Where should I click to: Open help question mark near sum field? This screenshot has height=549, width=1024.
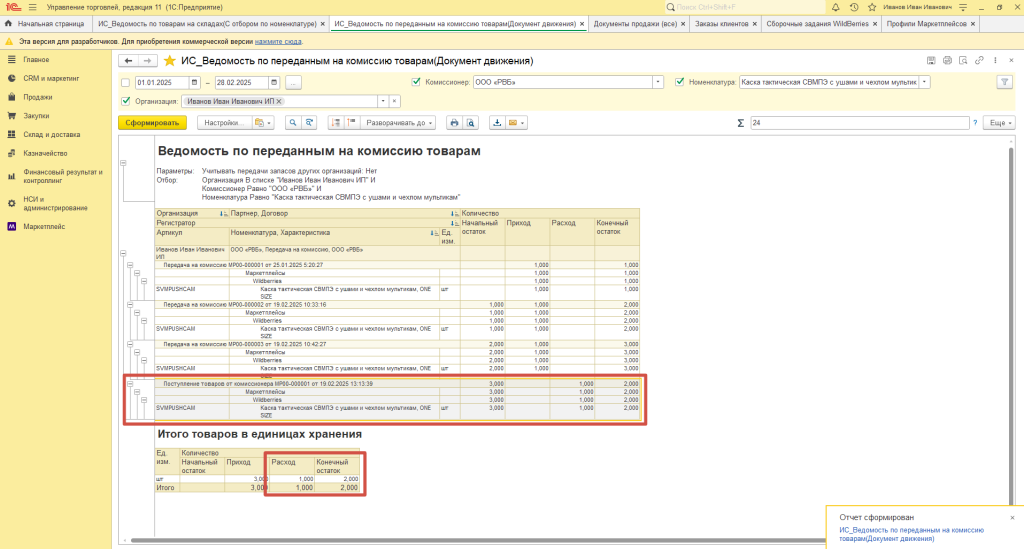[976, 123]
